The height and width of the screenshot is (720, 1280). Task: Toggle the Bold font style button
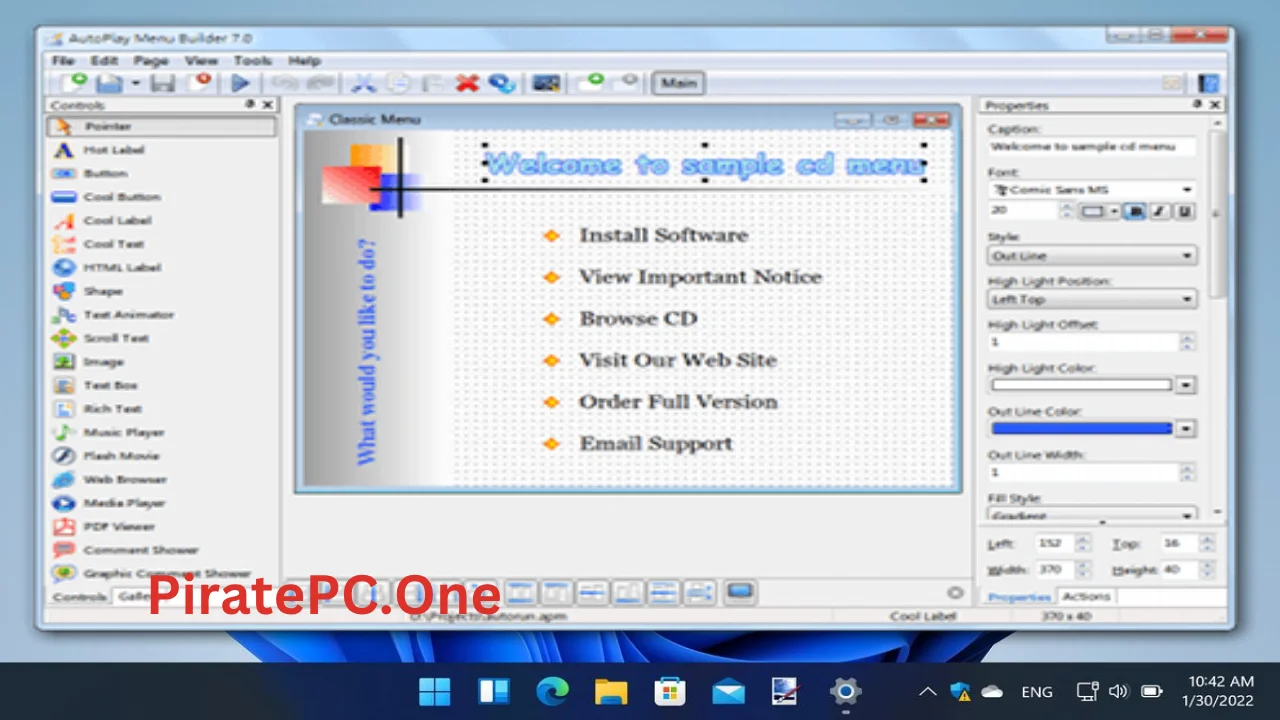point(1136,211)
